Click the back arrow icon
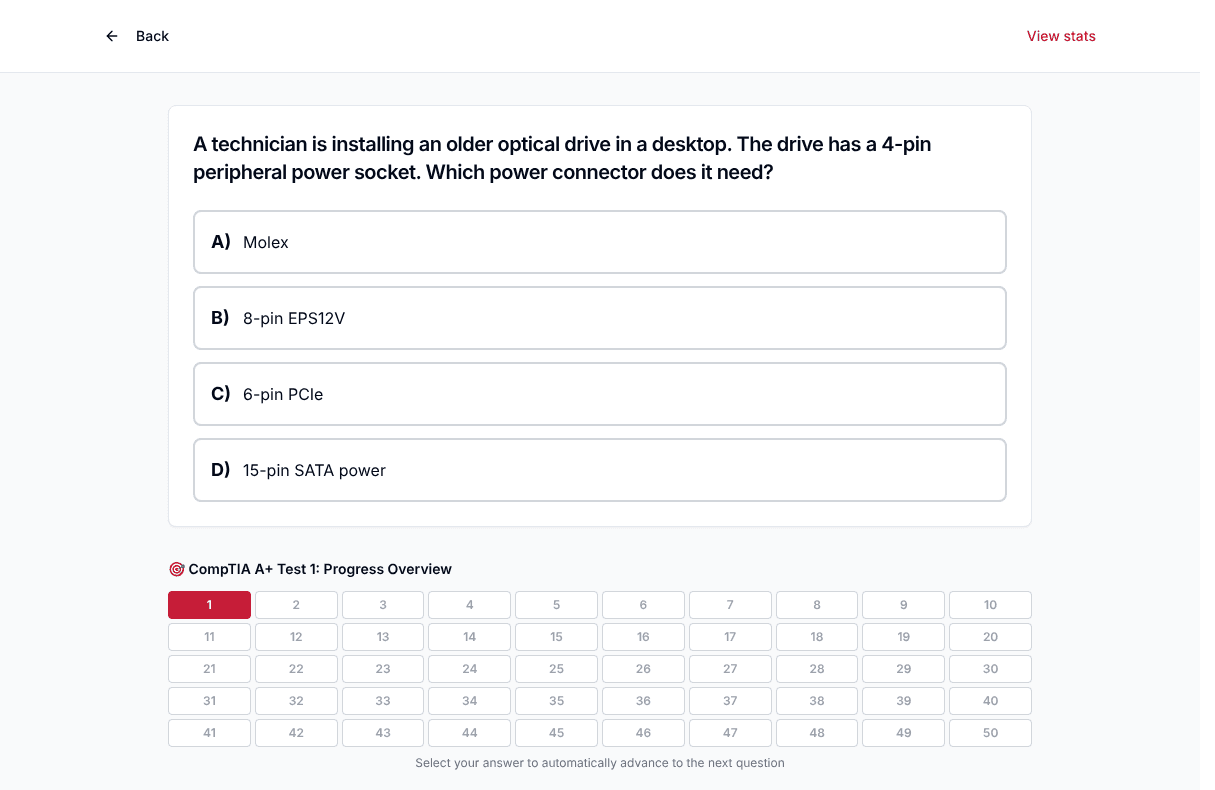Screen dimensions: 1215x790 click(112, 36)
